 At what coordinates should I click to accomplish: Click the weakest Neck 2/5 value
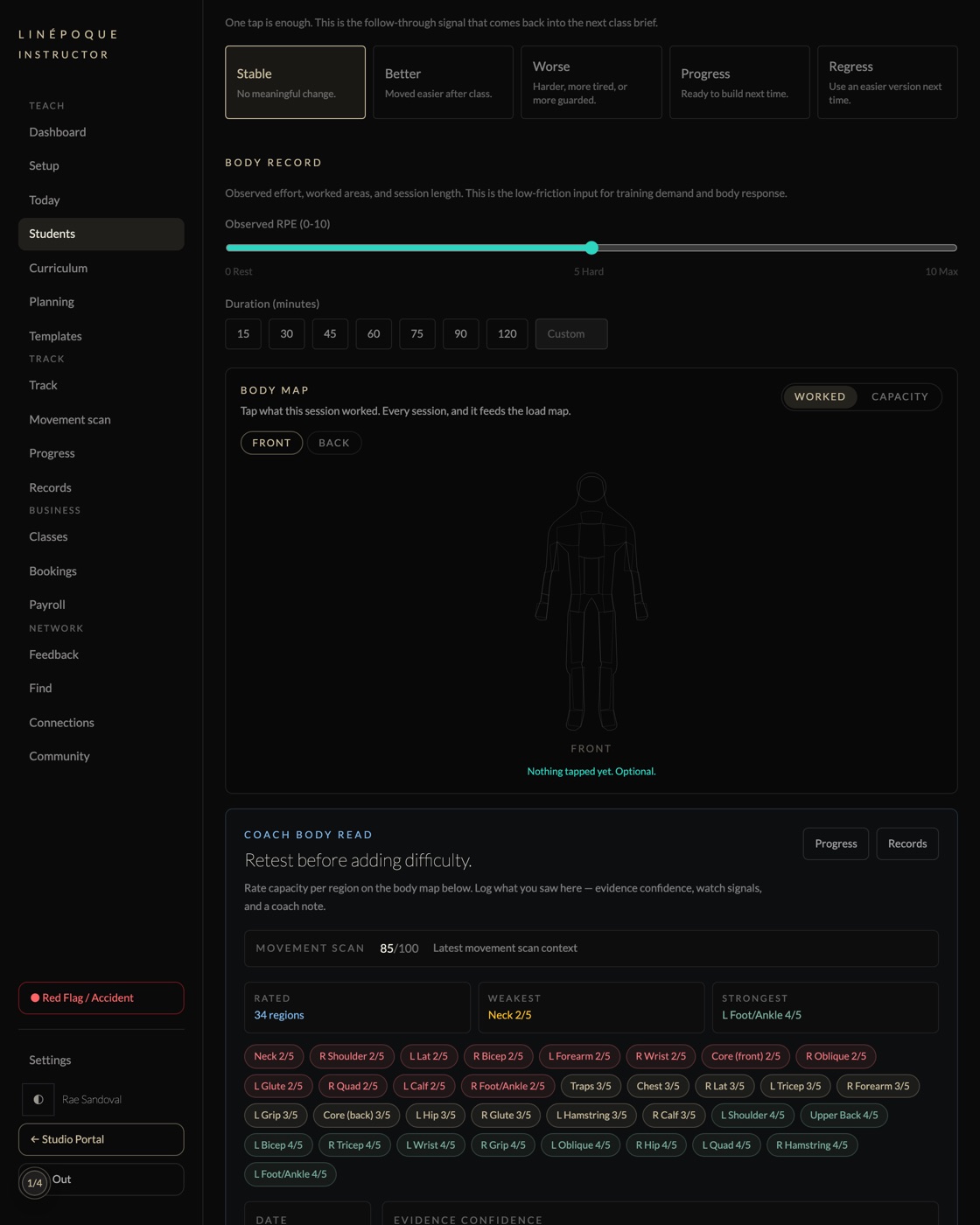coord(510,1015)
